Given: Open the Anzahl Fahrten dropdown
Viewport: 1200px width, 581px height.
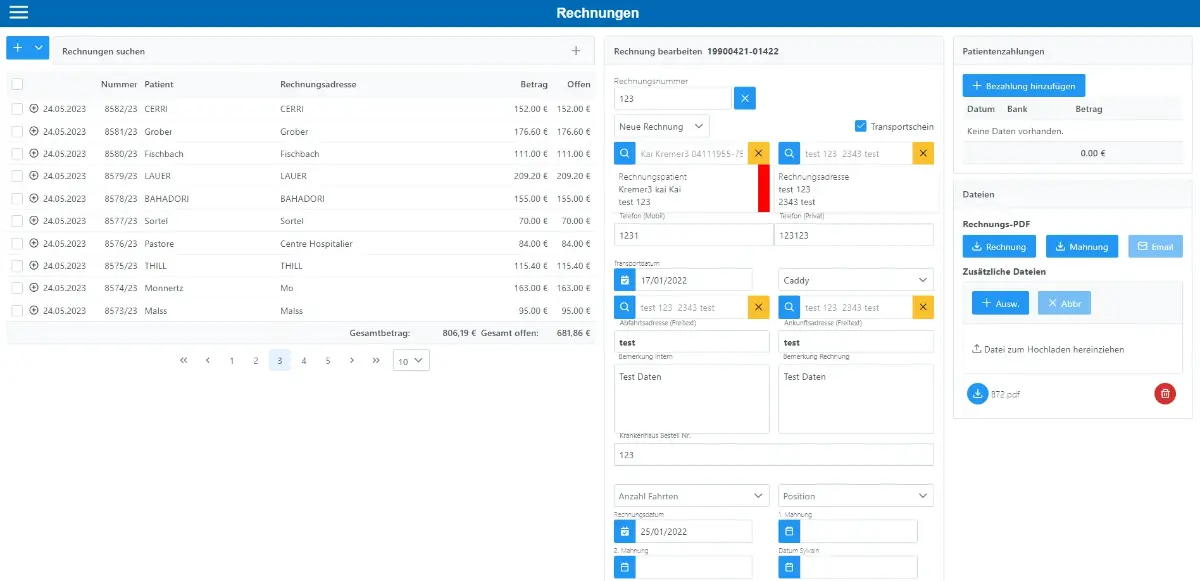Looking at the screenshot, I should pos(691,495).
